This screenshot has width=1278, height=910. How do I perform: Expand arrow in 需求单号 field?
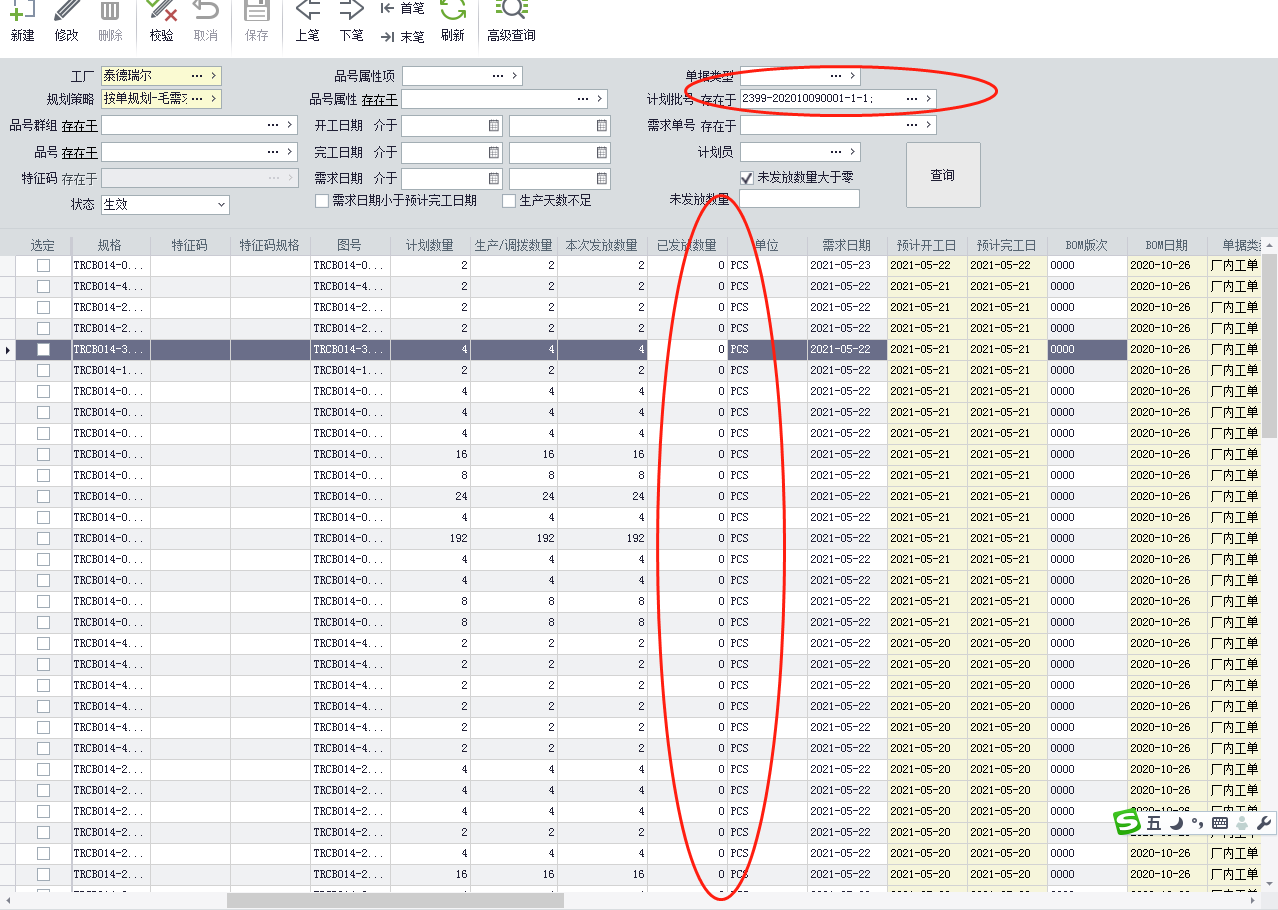928,126
